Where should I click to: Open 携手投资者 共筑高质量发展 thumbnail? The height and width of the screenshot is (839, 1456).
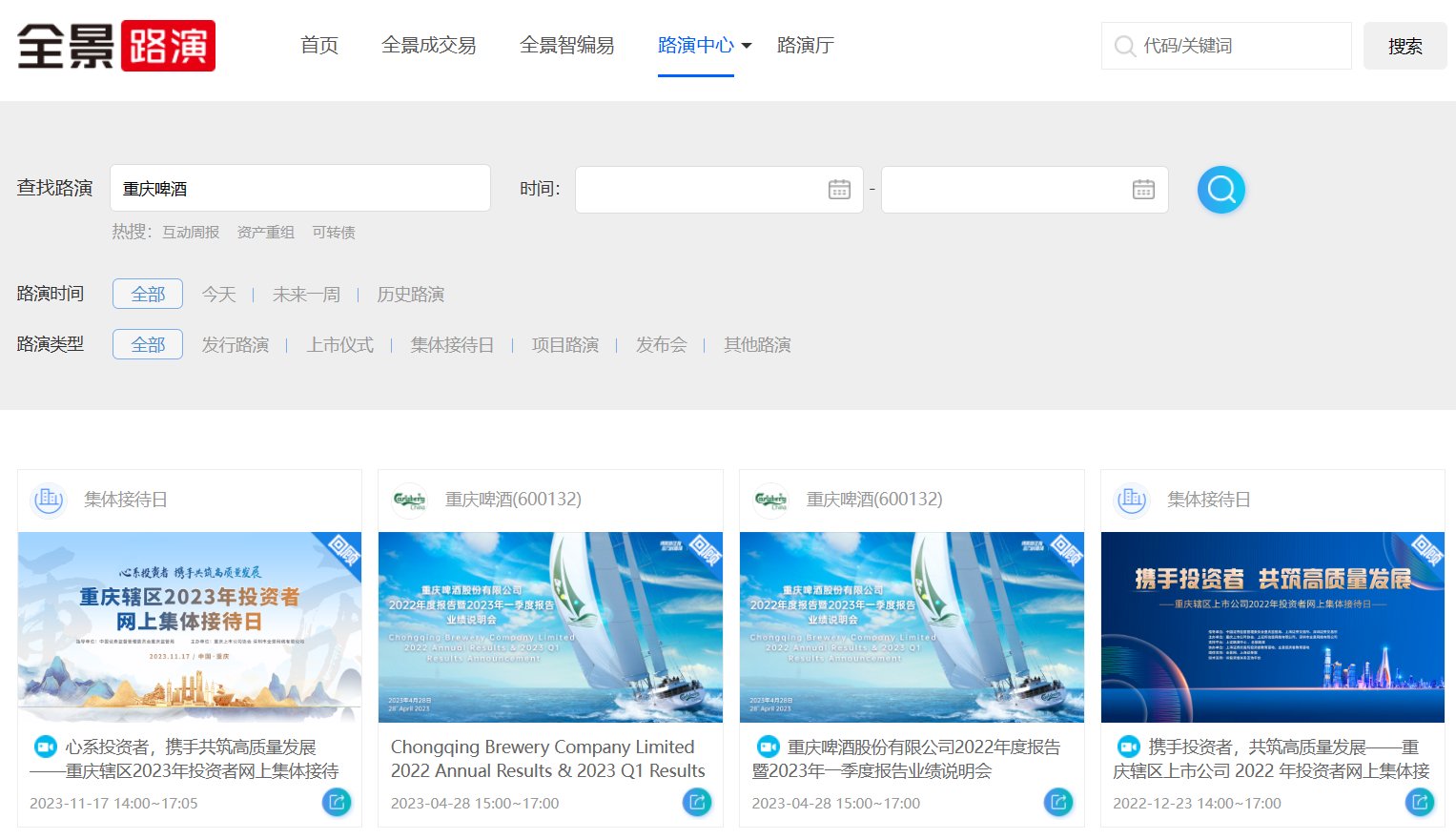coord(1273,627)
